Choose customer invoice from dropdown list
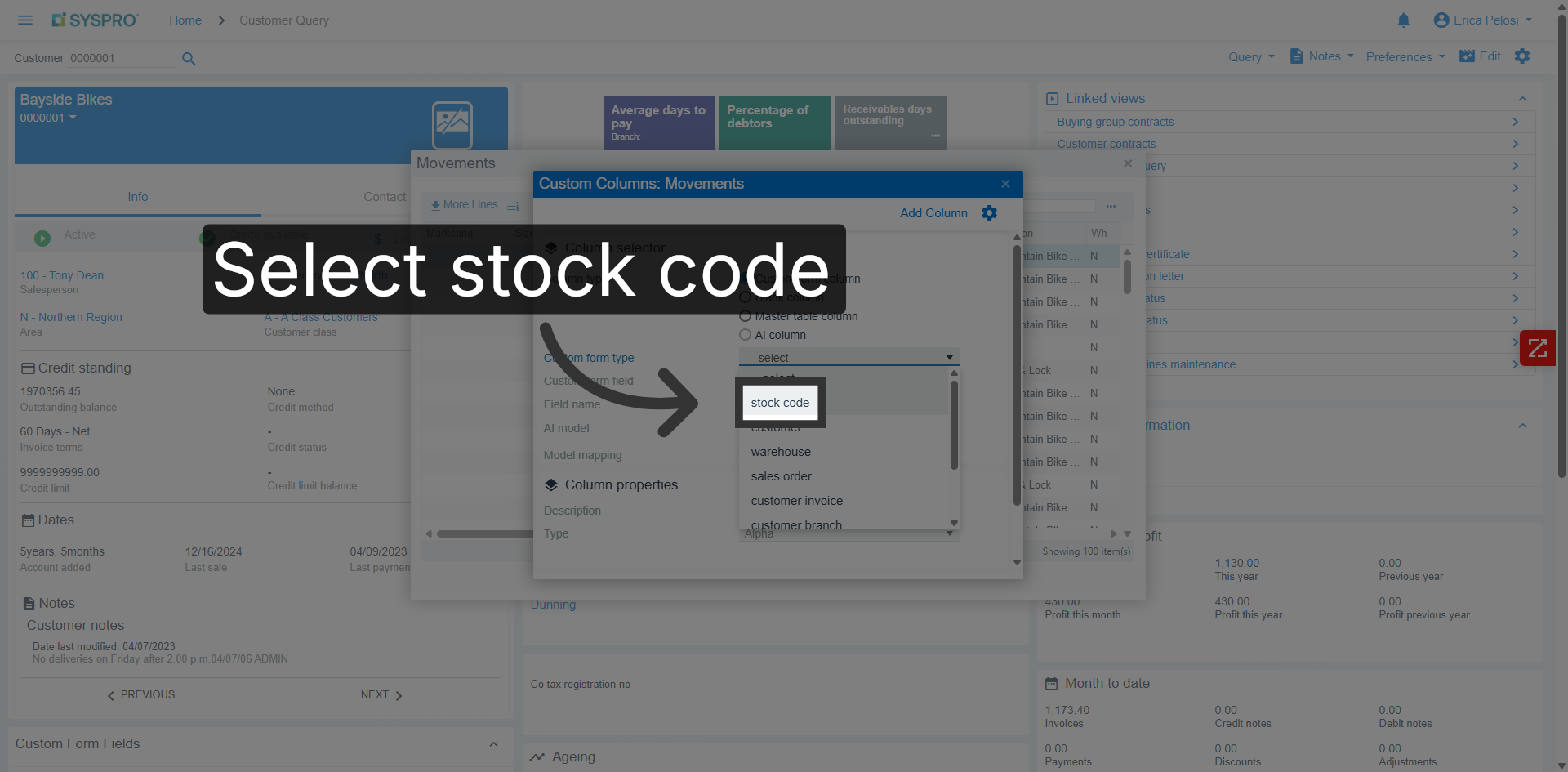 pyautogui.click(x=796, y=501)
